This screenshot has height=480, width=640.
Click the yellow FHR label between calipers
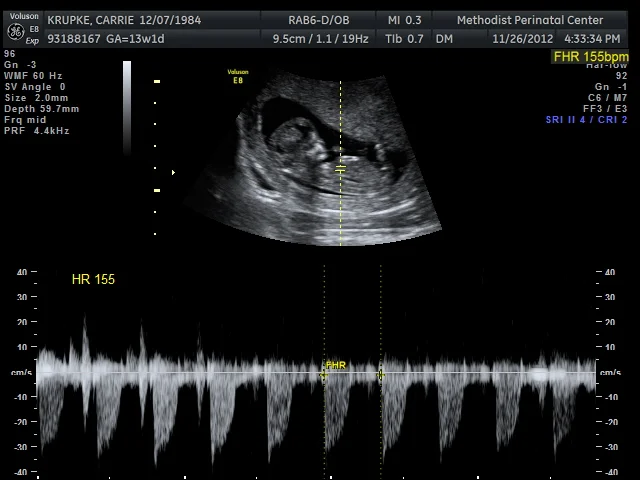pos(336,365)
